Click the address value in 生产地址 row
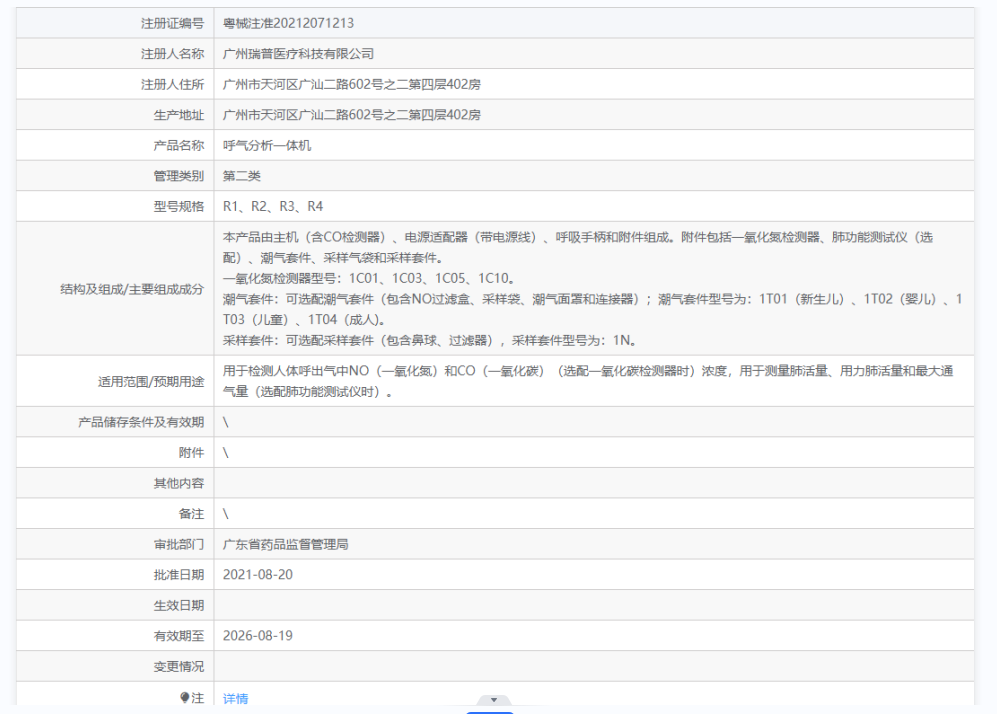This screenshot has height=714, width=997. coord(352,115)
